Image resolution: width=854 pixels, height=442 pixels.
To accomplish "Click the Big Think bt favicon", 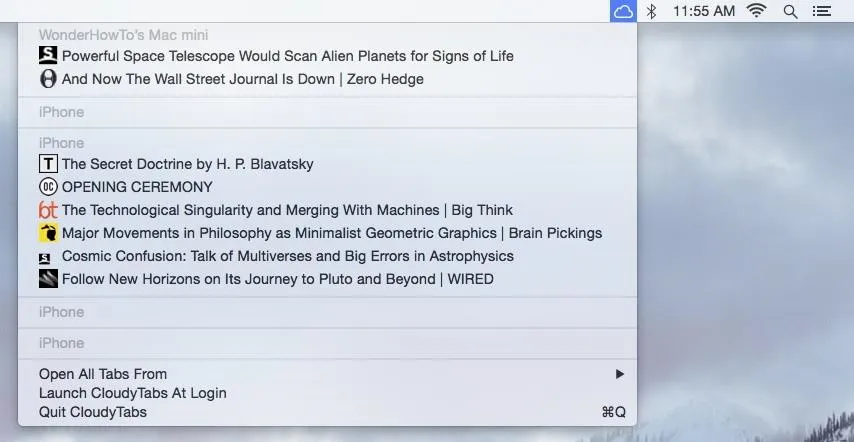I will tap(48, 210).
